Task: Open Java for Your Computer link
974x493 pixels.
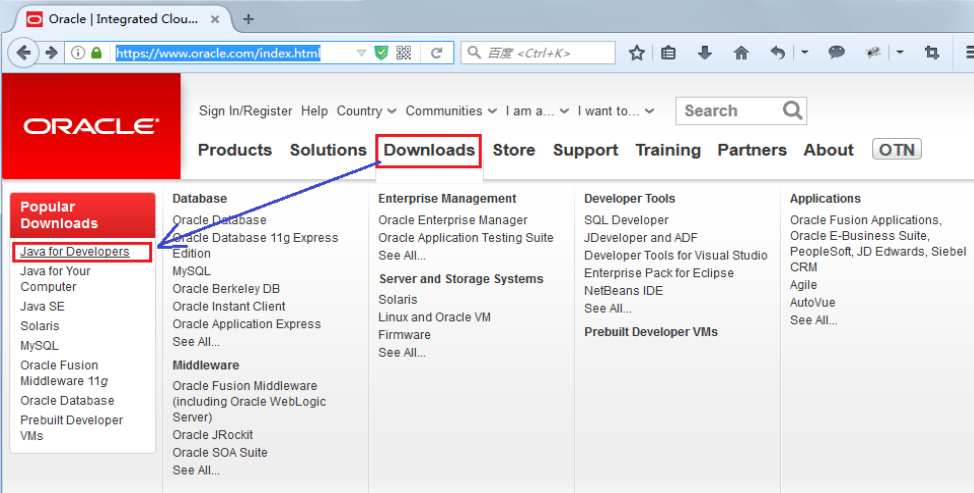Action: (x=55, y=279)
